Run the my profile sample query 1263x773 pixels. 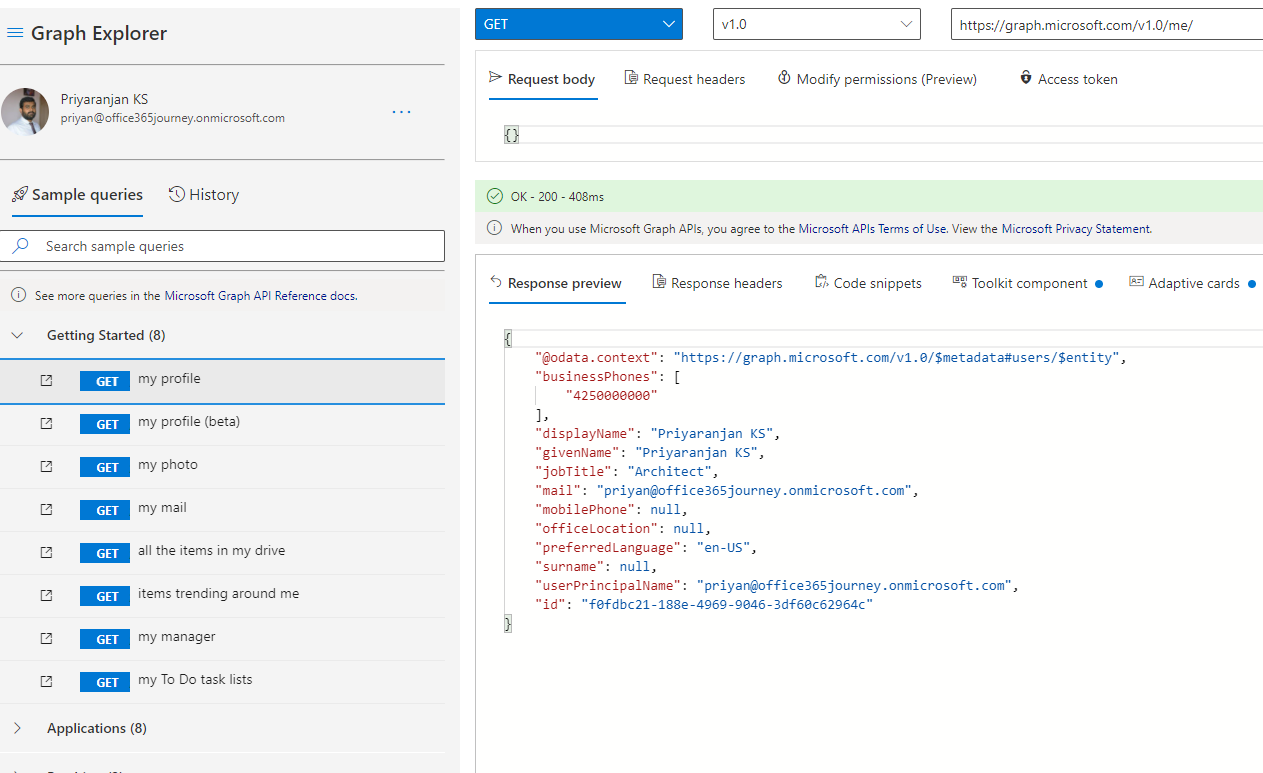222,381
